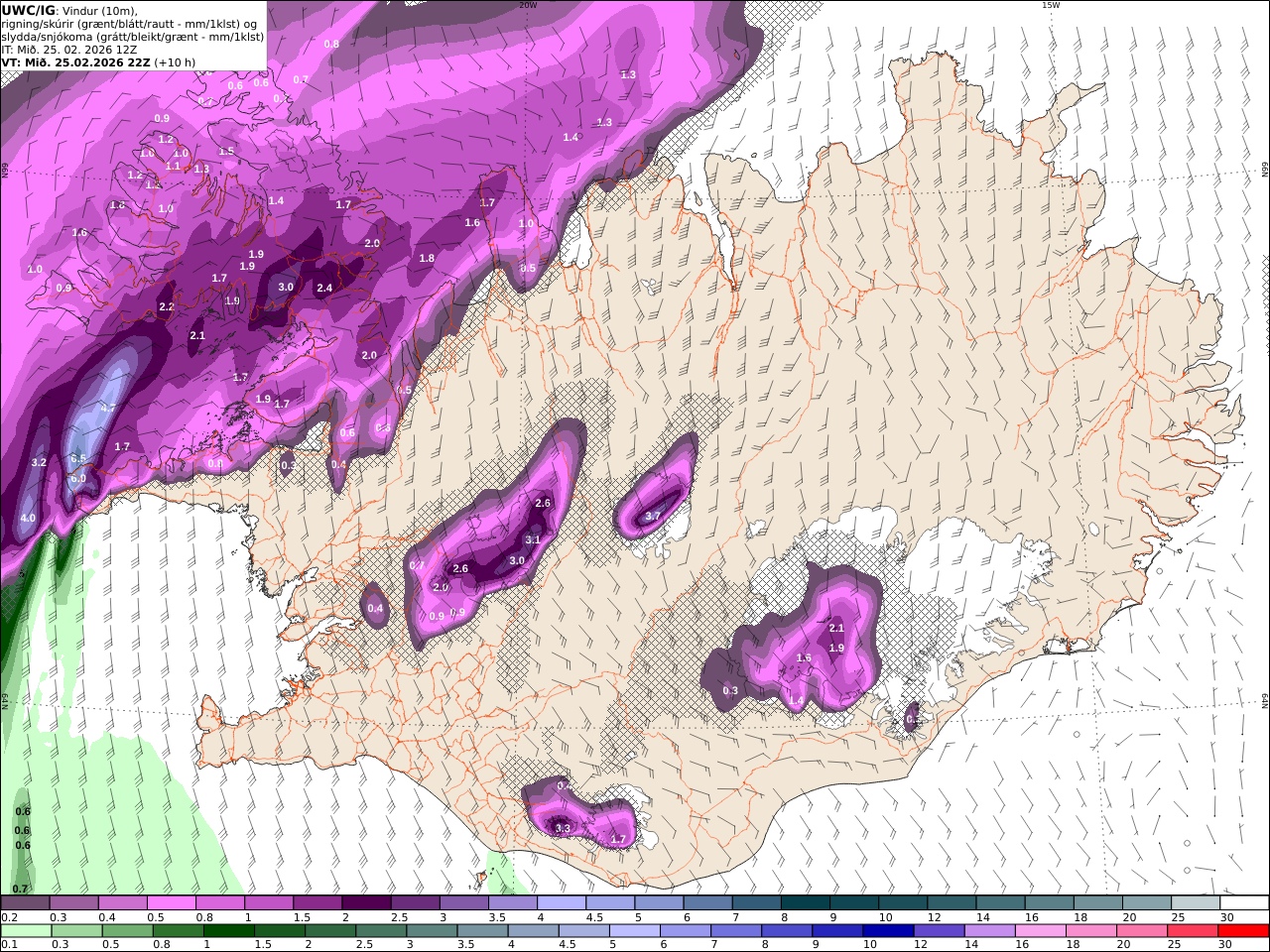Image resolution: width=1270 pixels, height=952 pixels.
Task: Click the '0.2' label under the upper legend
Action: (x=8, y=917)
